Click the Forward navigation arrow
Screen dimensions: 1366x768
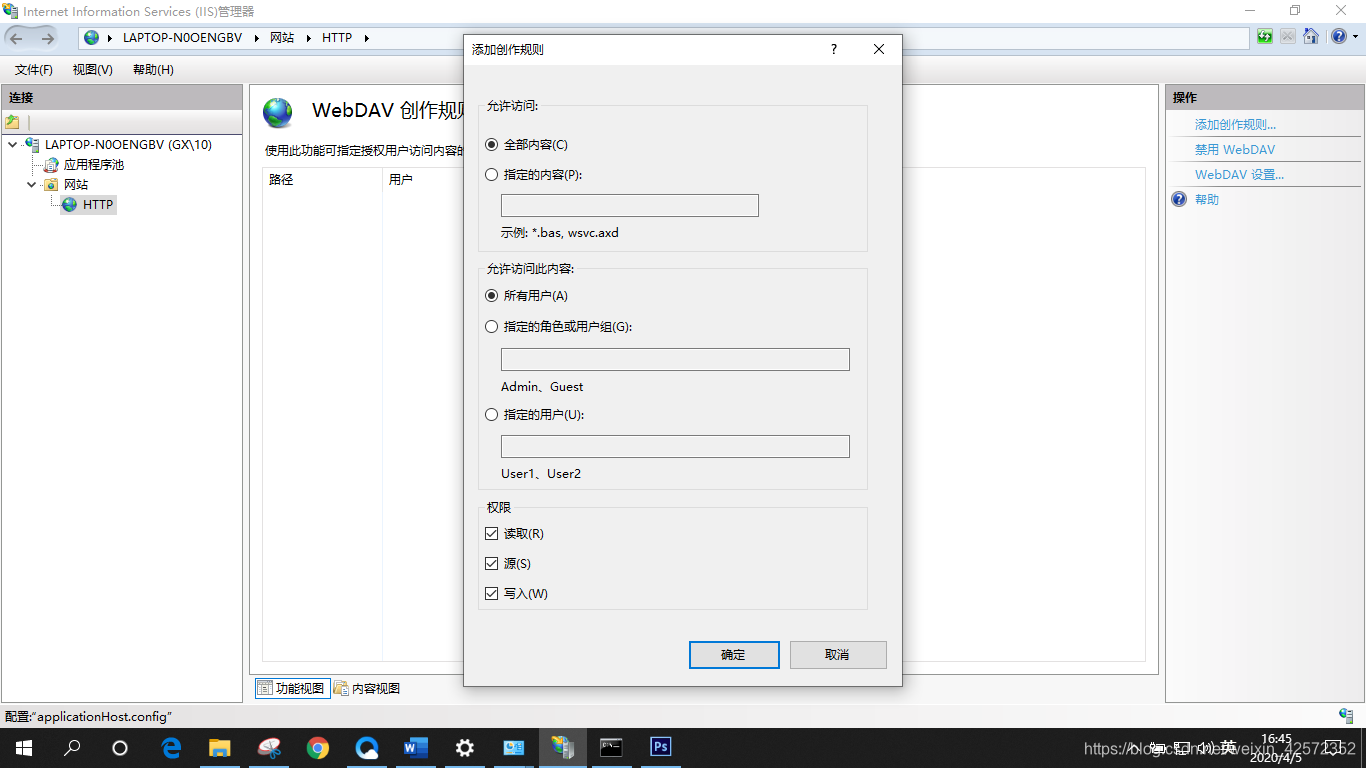coord(47,38)
